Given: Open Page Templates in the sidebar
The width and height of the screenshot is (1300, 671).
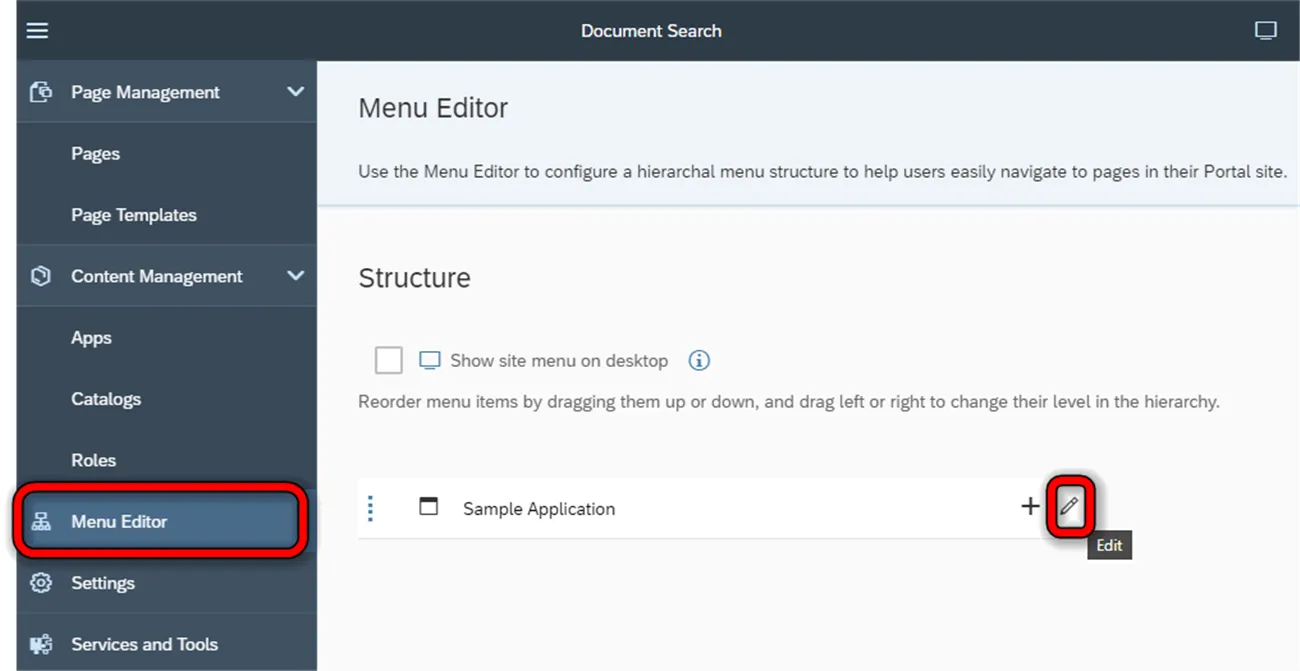Looking at the screenshot, I should click(x=167, y=215).
